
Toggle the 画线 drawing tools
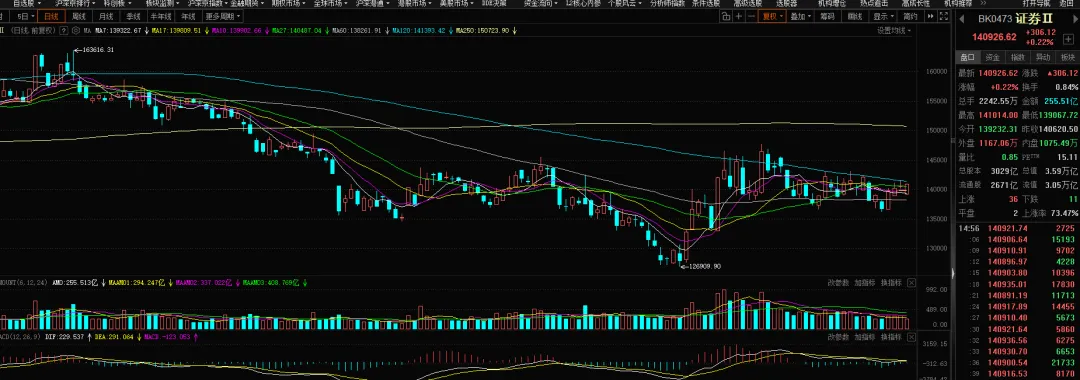tap(855, 16)
